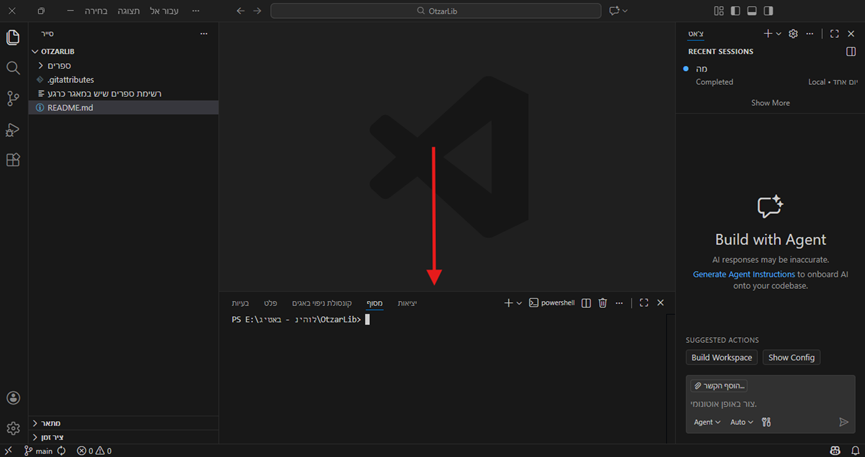
Task: Click the Generate Agent Instructions link
Action: tap(744, 274)
